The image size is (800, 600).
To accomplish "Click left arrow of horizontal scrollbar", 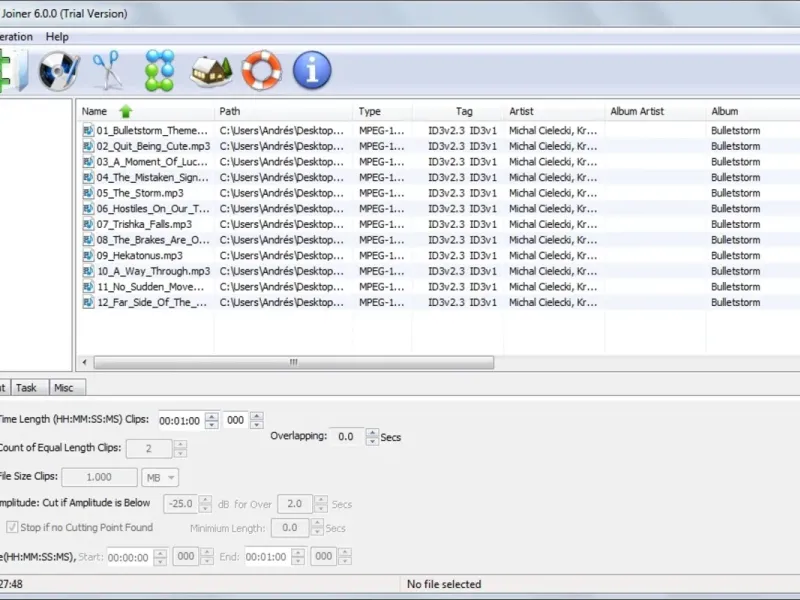I will point(84,362).
